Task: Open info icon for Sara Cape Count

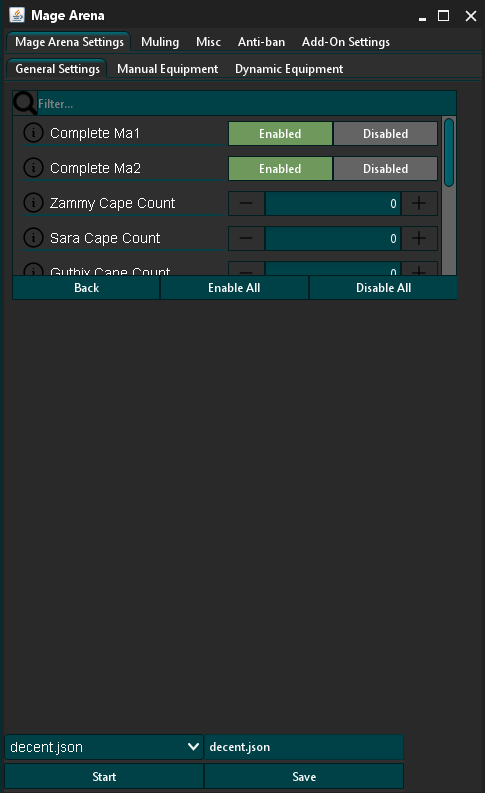Action: click(33, 238)
